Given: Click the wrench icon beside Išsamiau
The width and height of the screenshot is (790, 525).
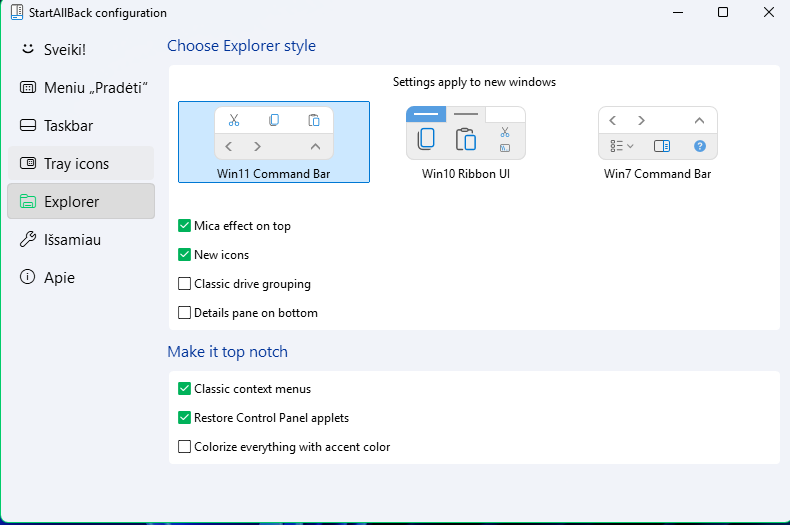Looking at the screenshot, I should [x=28, y=239].
